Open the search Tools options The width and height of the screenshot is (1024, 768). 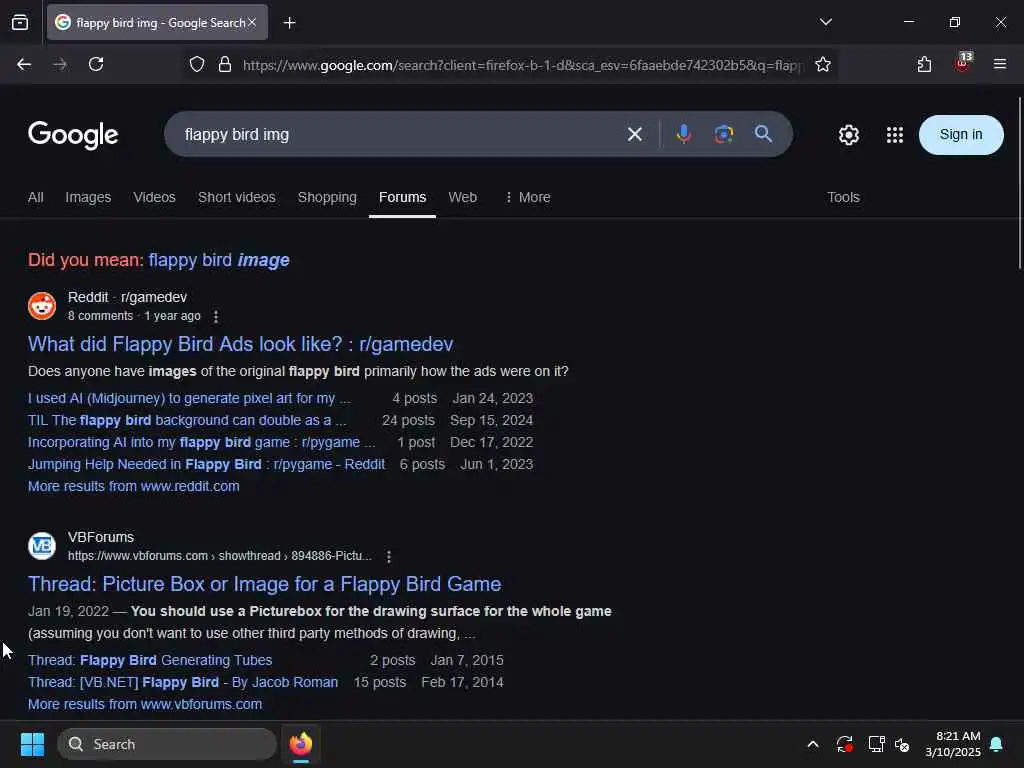pos(843,197)
